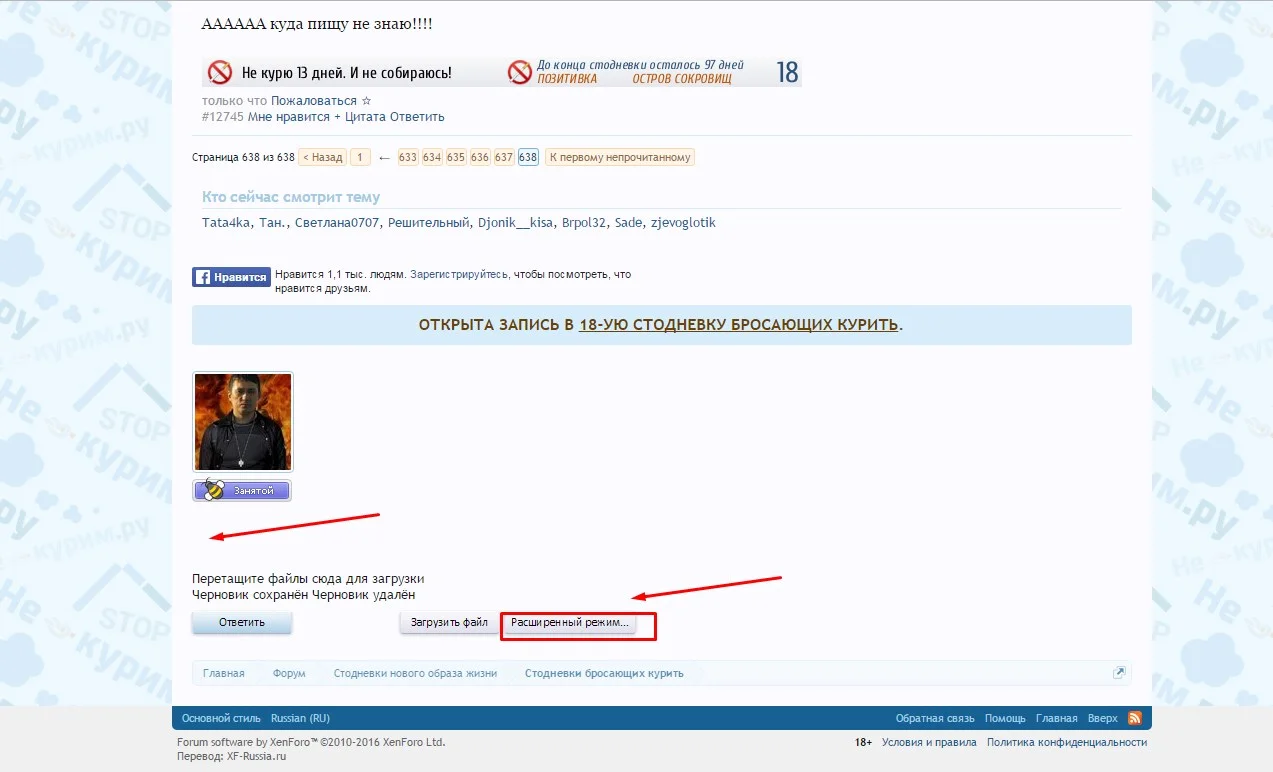The height and width of the screenshot is (772, 1273).
Task: Click the external-link arrow beside the breadcrumb bar
Action: coord(1118,672)
